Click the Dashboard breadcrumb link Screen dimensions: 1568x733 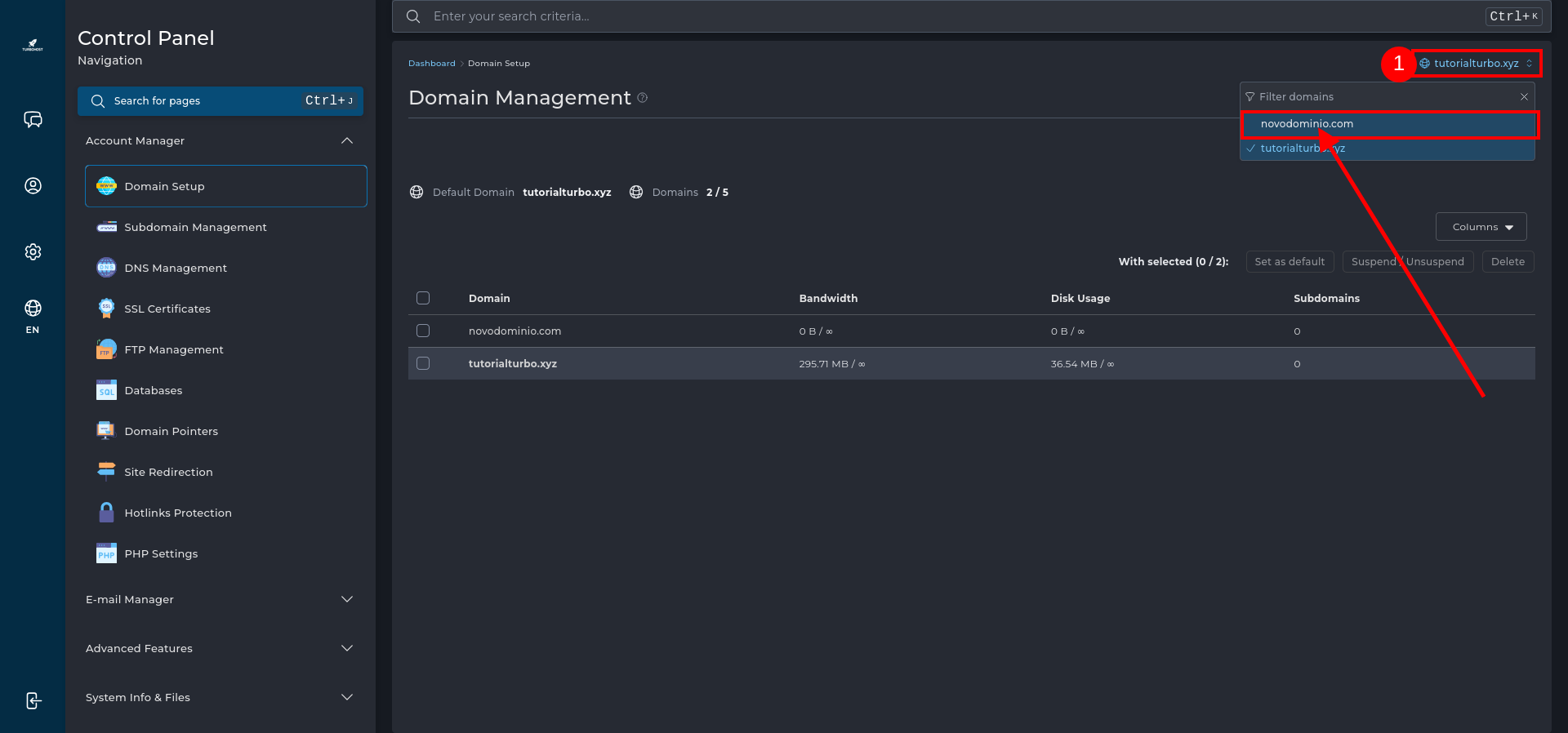[431, 64]
